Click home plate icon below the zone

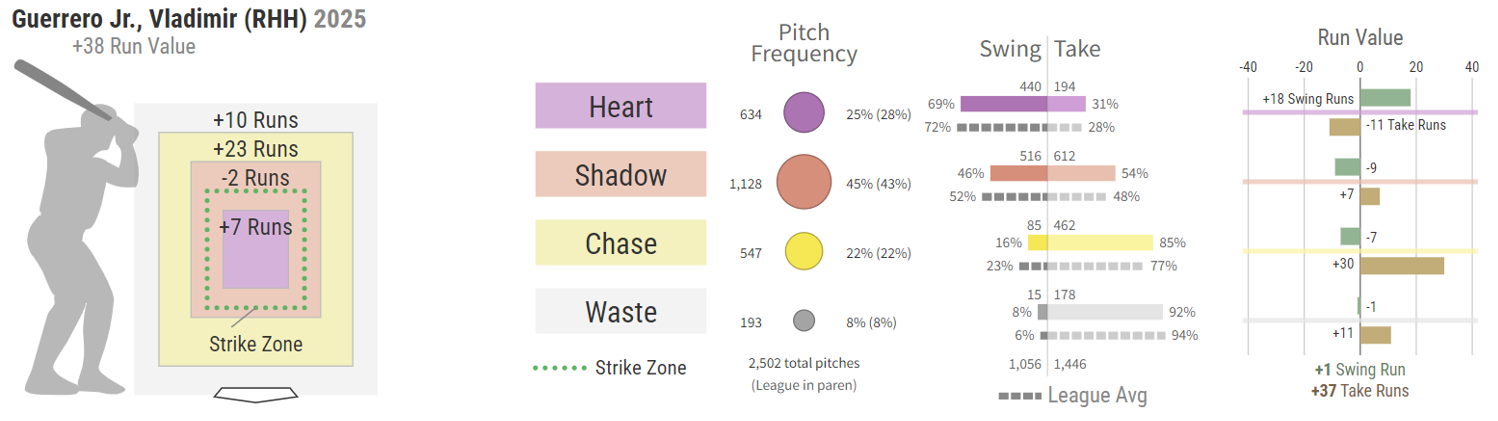click(256, 394)
